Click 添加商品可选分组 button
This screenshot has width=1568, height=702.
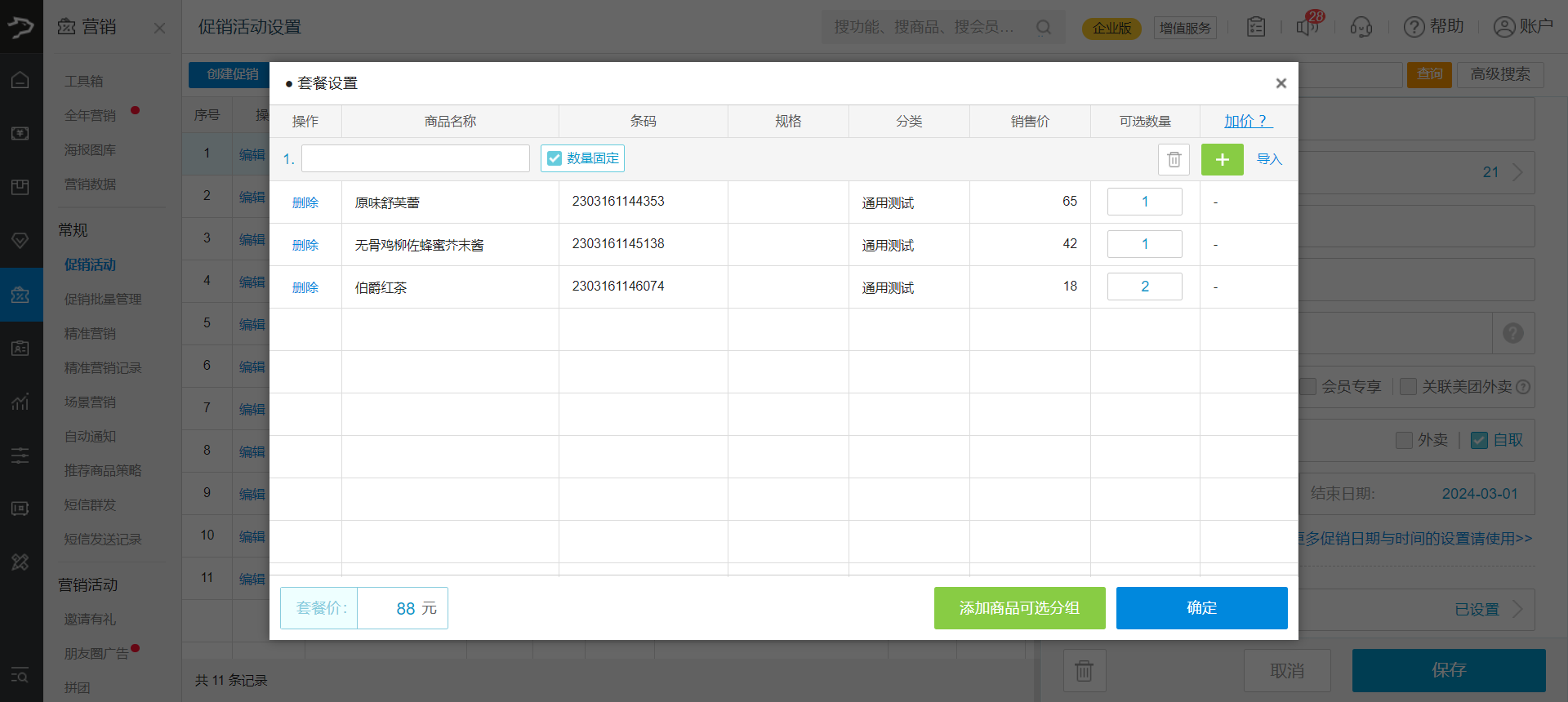pos(1020,608)
